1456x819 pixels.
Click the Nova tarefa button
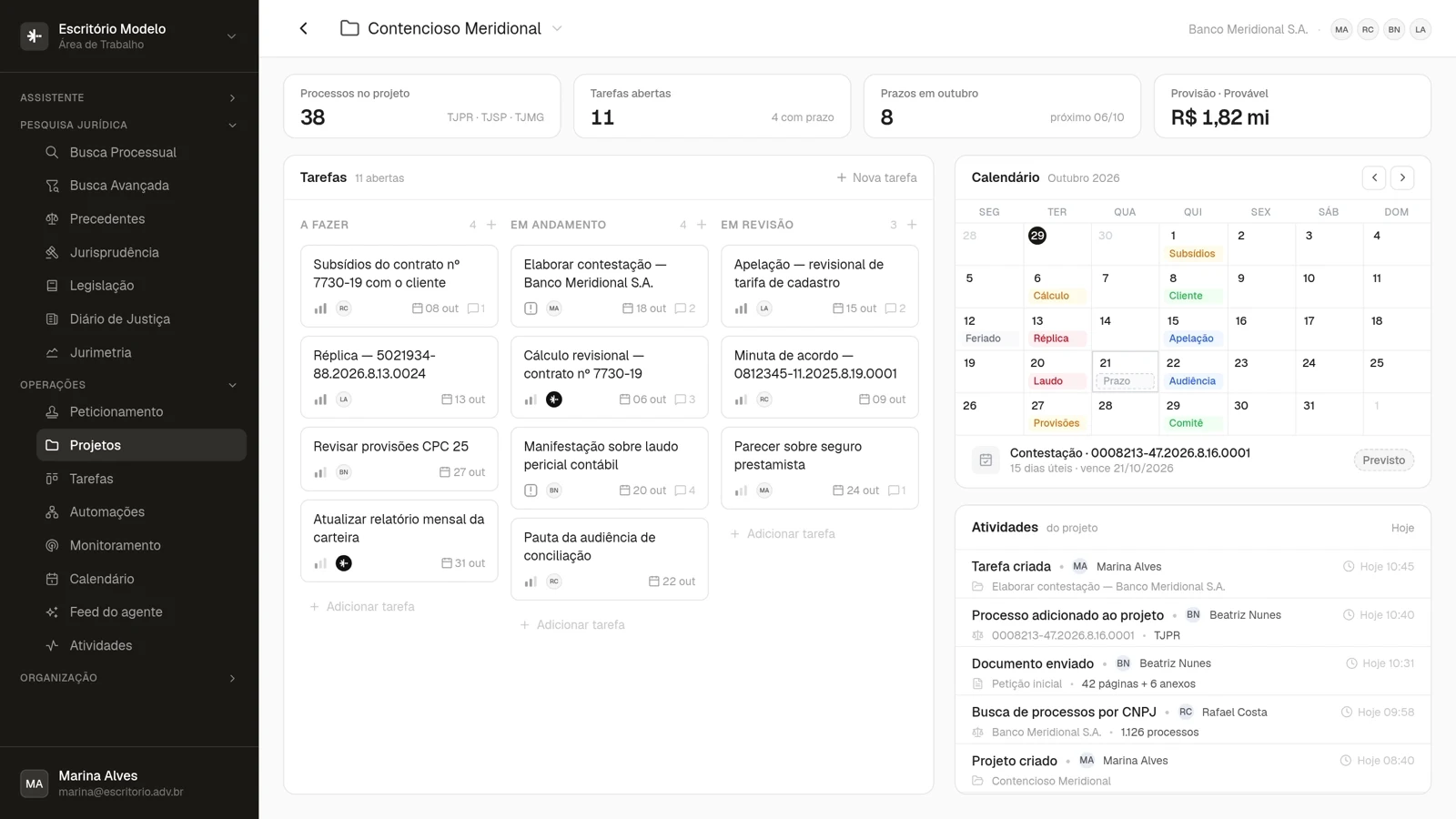876,177
